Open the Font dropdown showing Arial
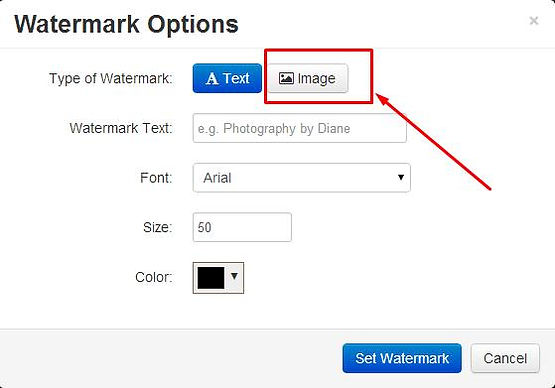555x388 pixels. [302, 178]
